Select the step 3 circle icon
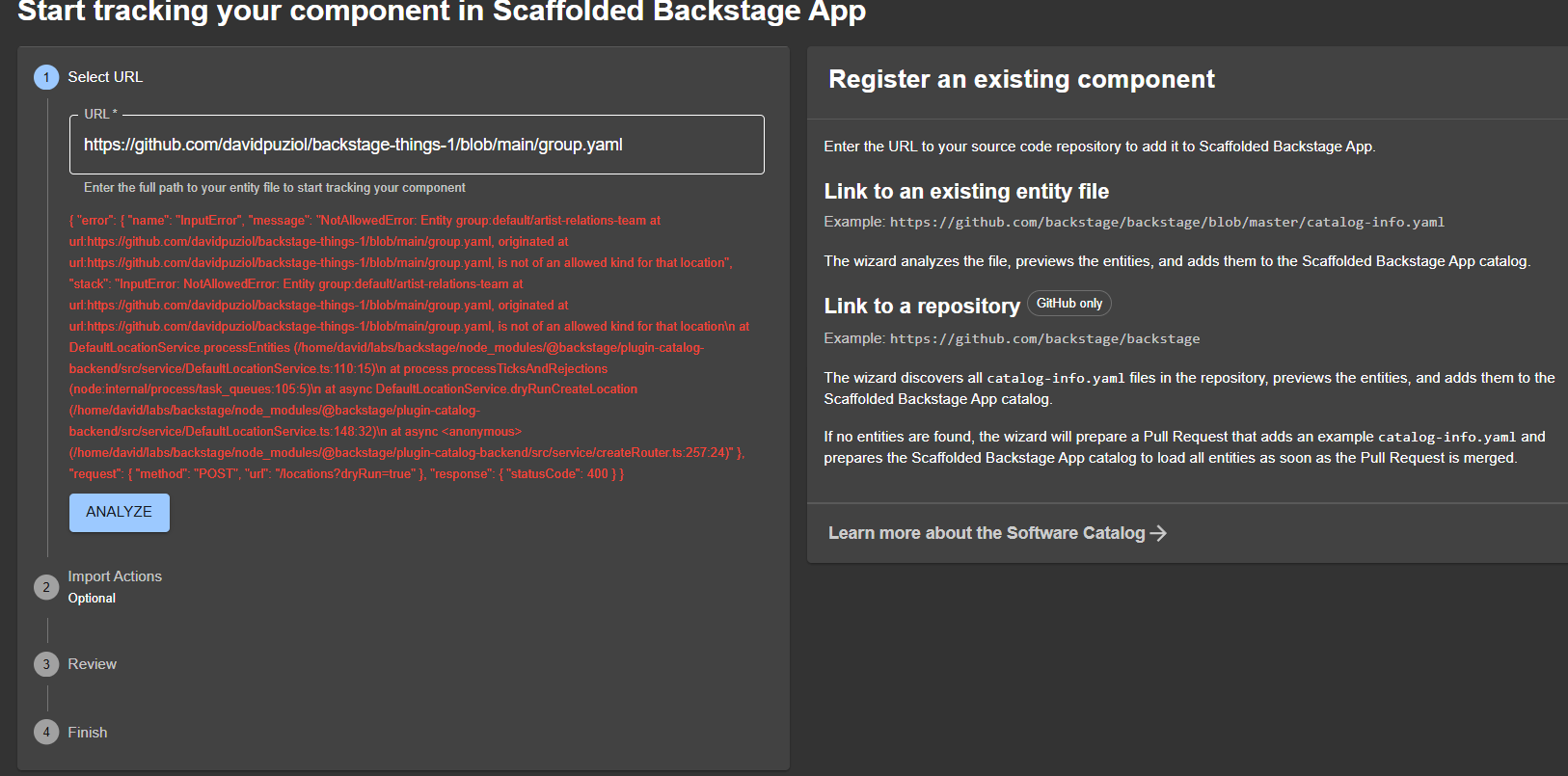The image size is (1568, 776). [x=46, y=664]
